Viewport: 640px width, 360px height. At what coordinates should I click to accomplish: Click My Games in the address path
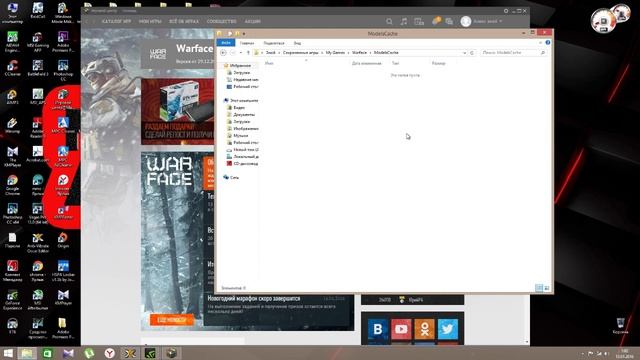(x=335, y=53)
